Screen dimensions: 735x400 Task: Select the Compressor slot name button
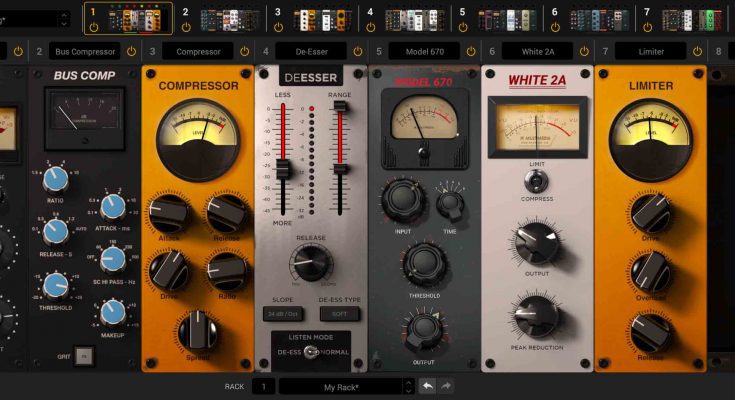[x=198, y=51]
